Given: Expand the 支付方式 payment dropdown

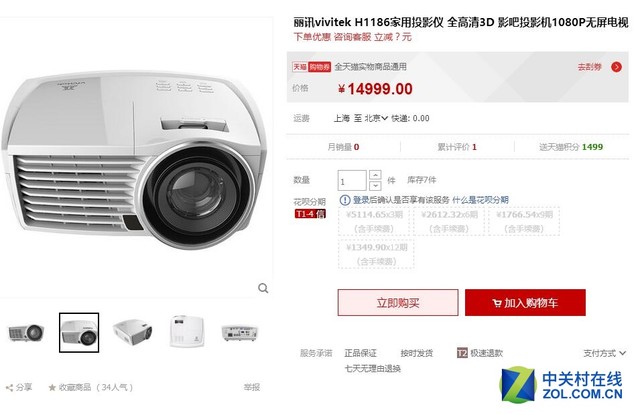Looking at the screenshot, I should [x=604, y=353].
